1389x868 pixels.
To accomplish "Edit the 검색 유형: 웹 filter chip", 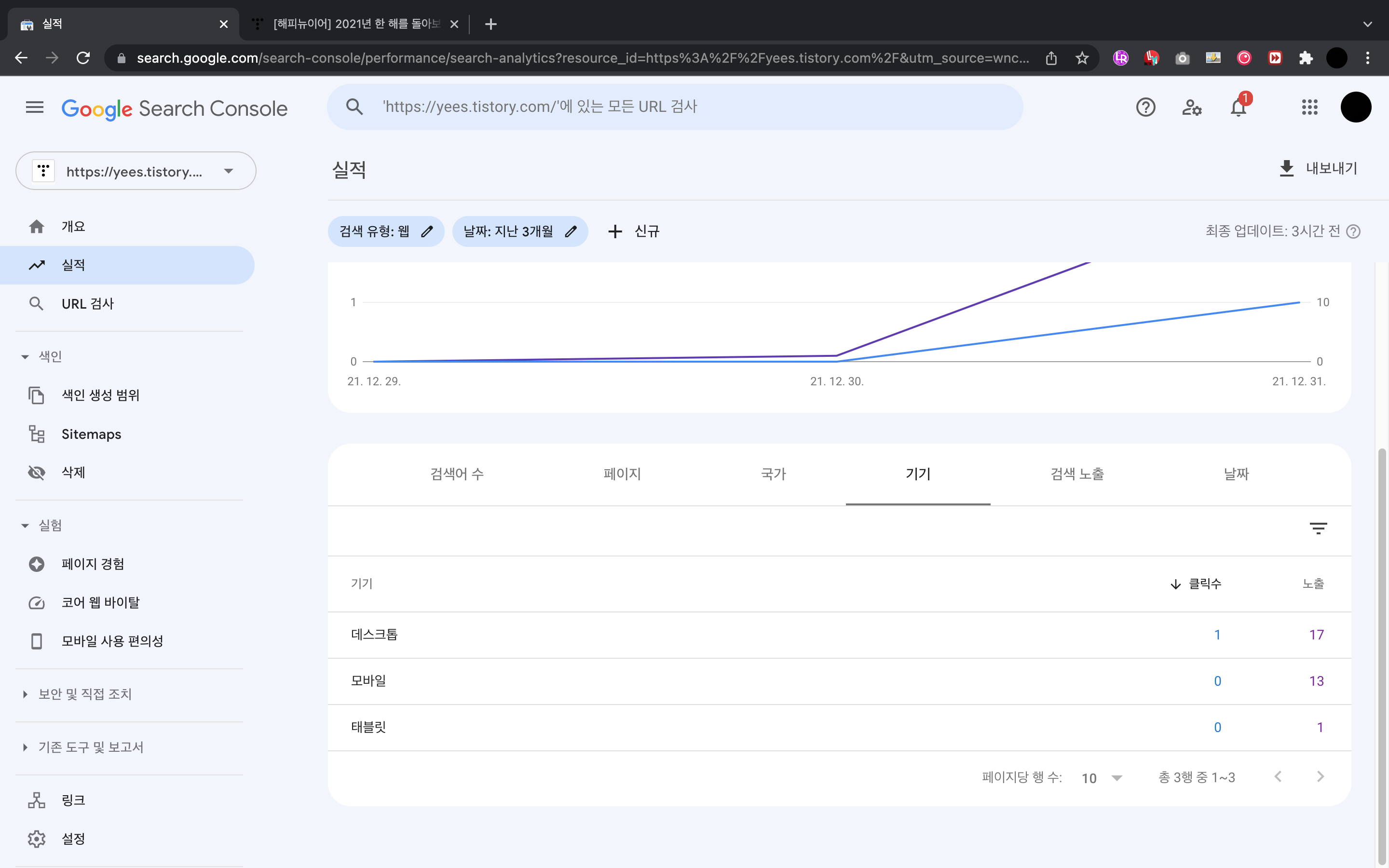I will [x=386, y=231].
